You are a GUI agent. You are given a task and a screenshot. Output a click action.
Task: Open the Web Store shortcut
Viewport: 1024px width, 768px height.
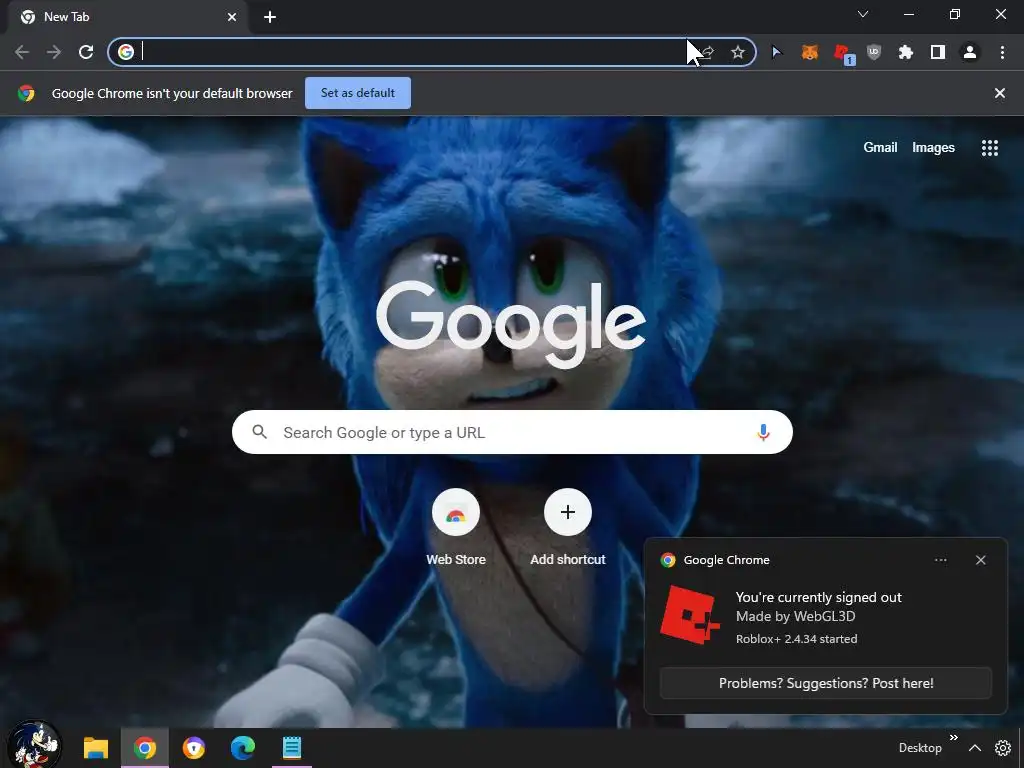click(x=456, y=527)
